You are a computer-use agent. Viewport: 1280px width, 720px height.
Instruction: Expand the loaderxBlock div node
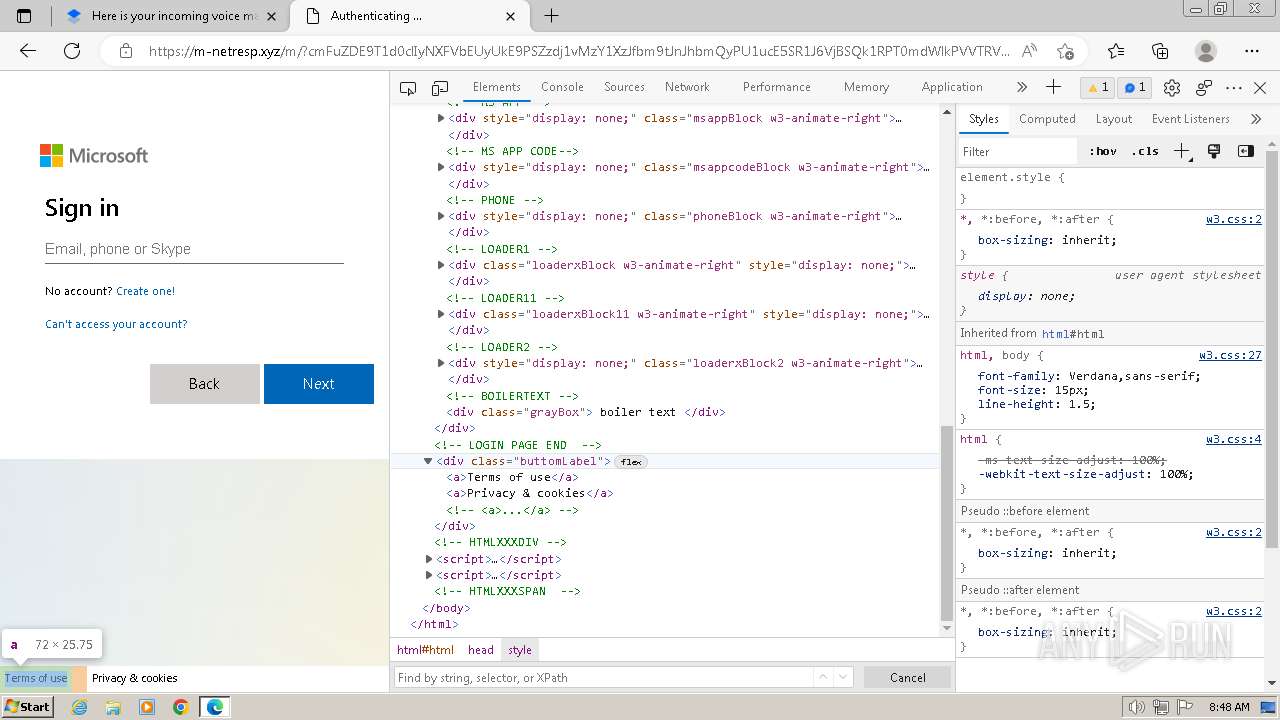coord(441,265)
